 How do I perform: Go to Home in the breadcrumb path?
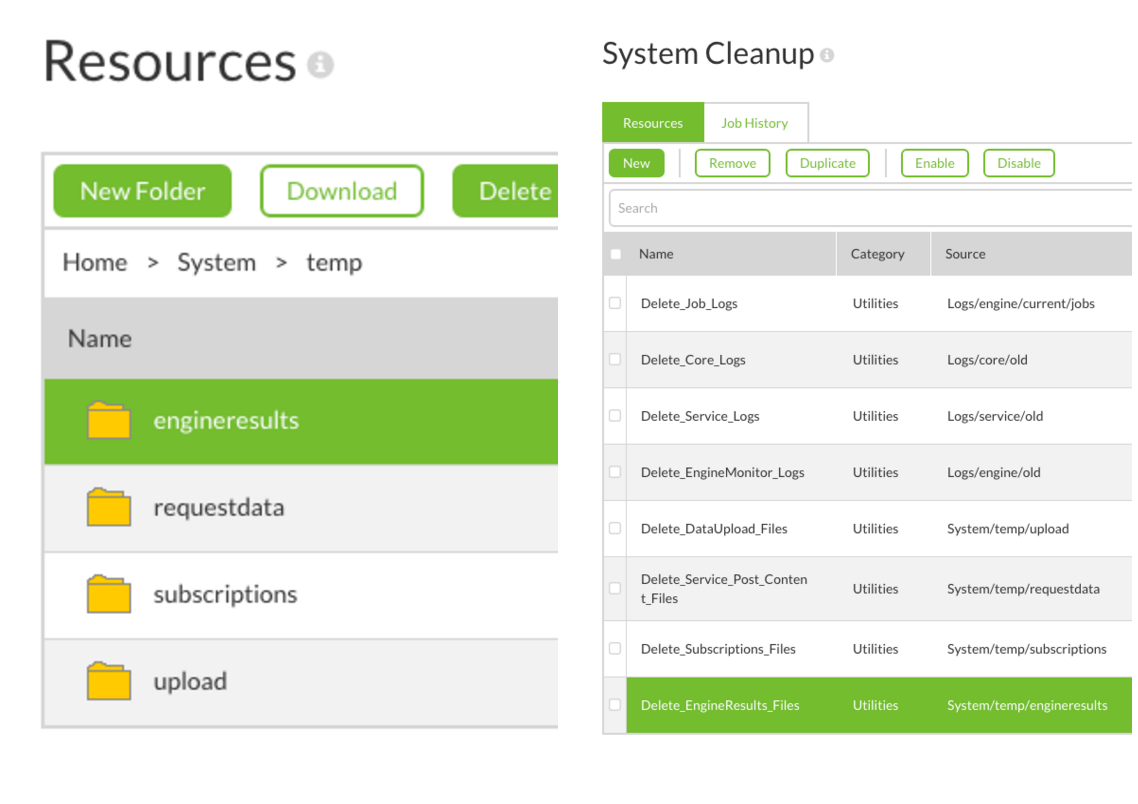point(95,263)
